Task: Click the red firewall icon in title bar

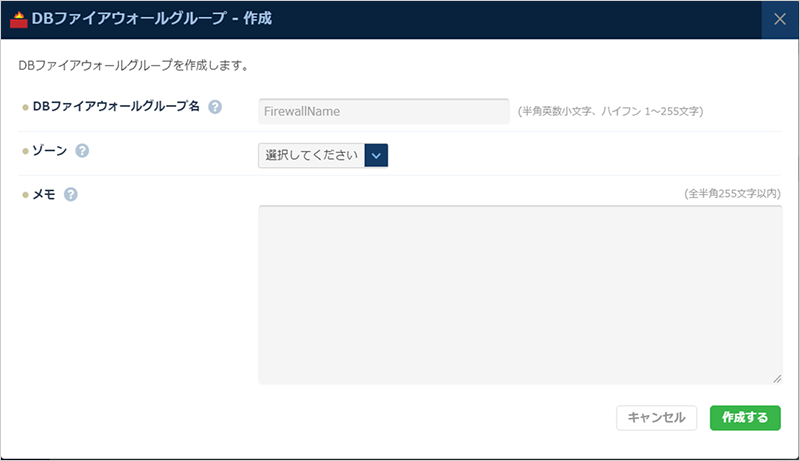Action: [x=18, y=19]
